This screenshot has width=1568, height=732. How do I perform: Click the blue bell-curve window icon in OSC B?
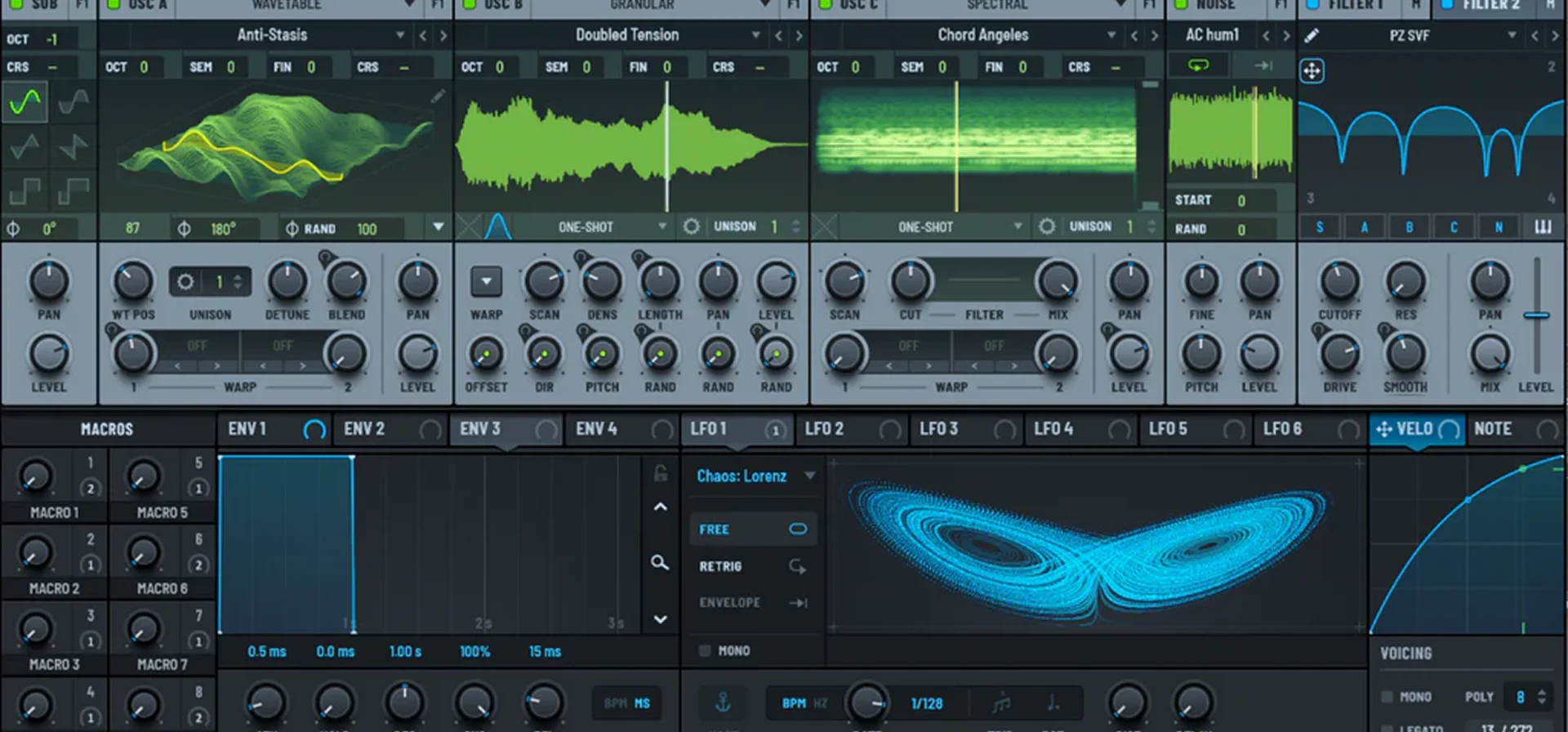[498, 226]
